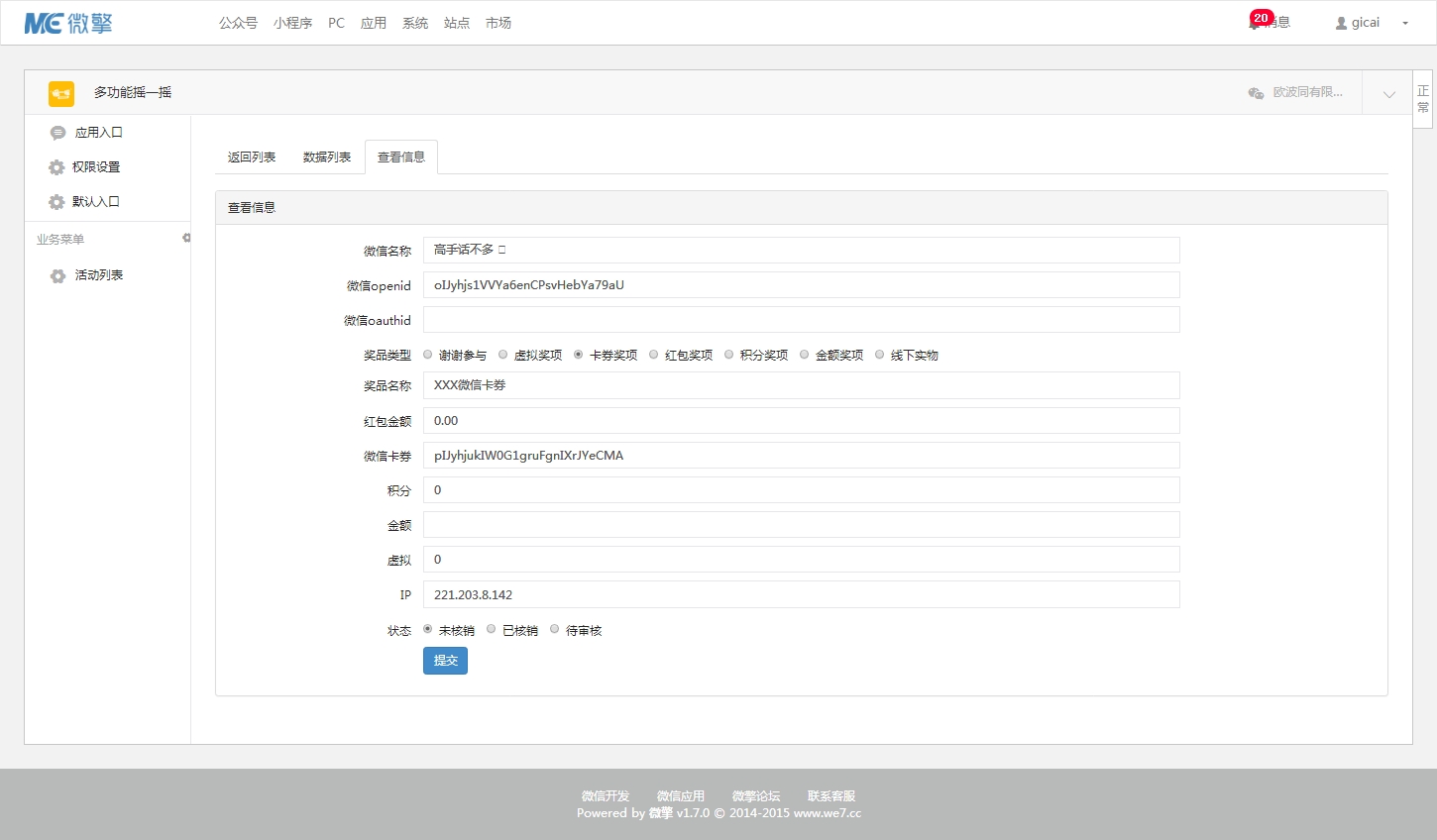Switch to the 返回列表 tab
The image size is (1437, 840).
point(252,157)
